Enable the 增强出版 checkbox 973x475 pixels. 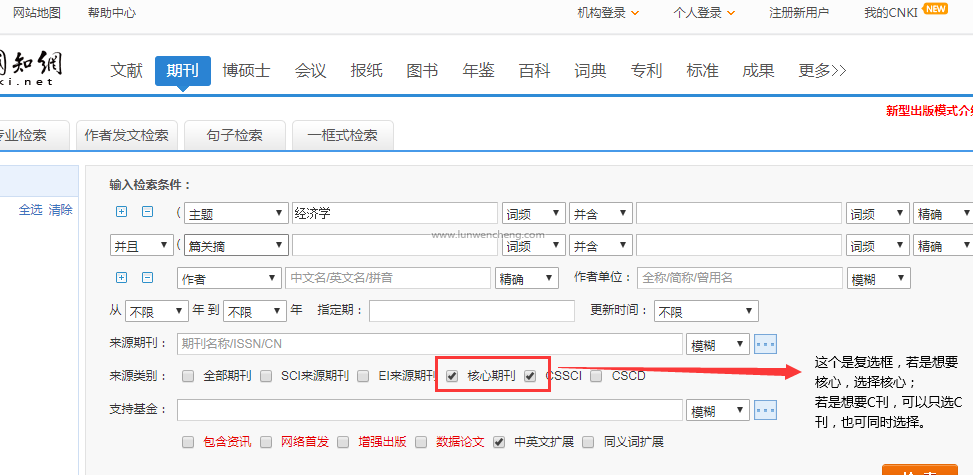tap(343, 442)
